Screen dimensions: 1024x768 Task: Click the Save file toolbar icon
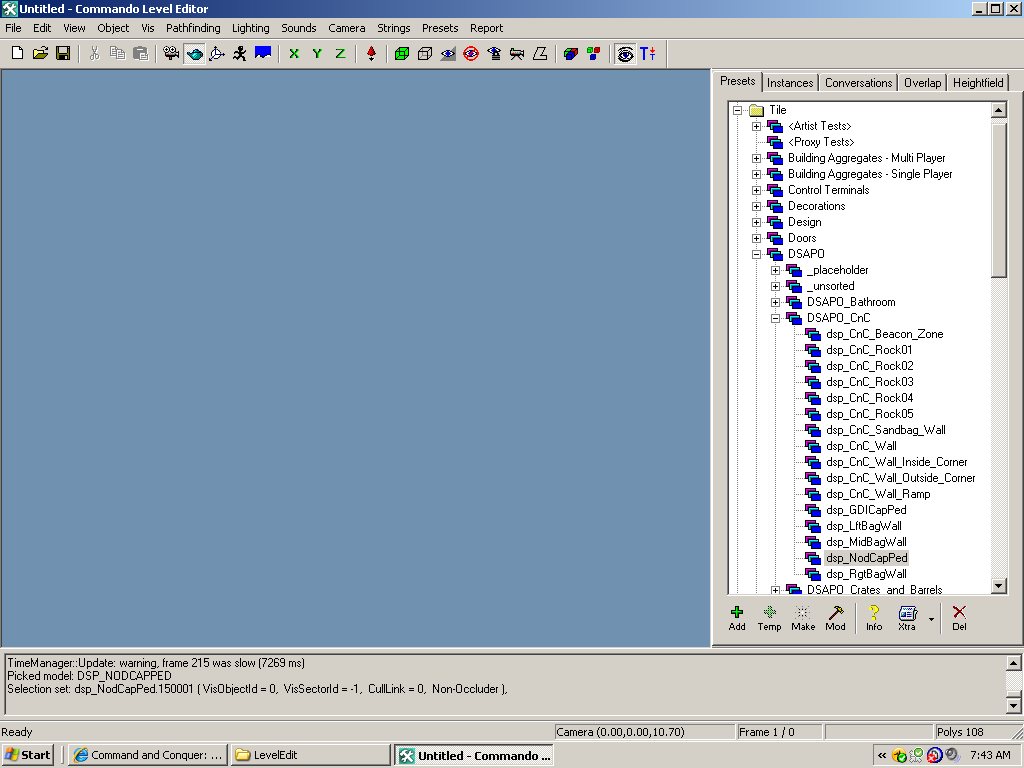click(x=63, y=53)
